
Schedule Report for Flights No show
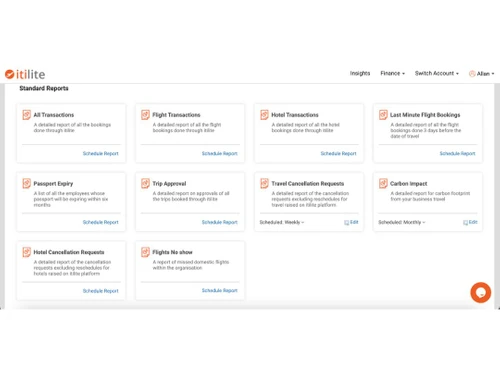tap(220, 291)
